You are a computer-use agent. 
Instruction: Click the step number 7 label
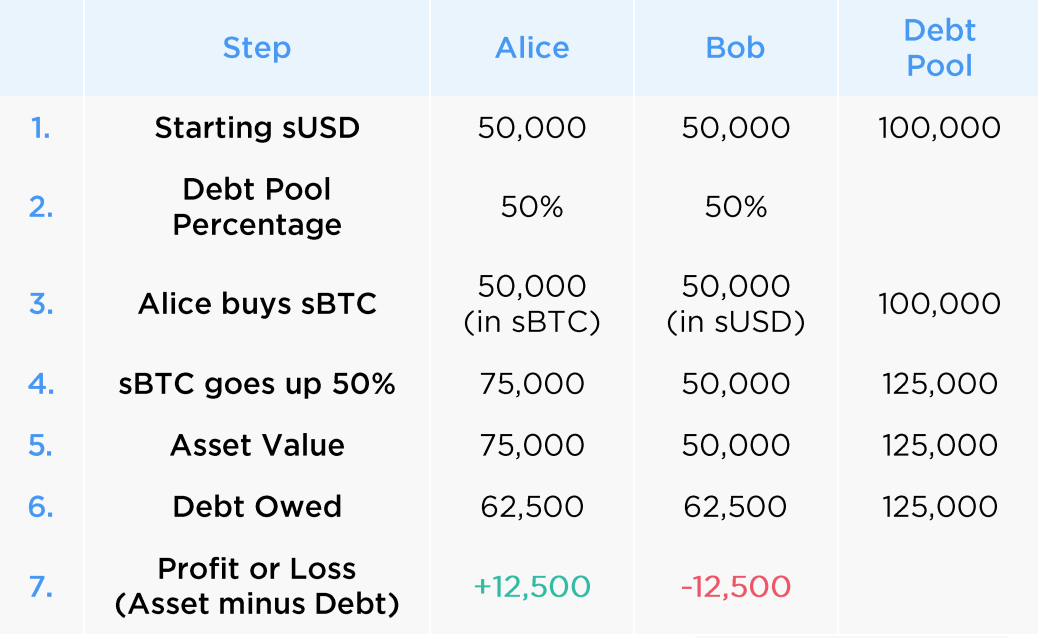click(x=41, y=587)
